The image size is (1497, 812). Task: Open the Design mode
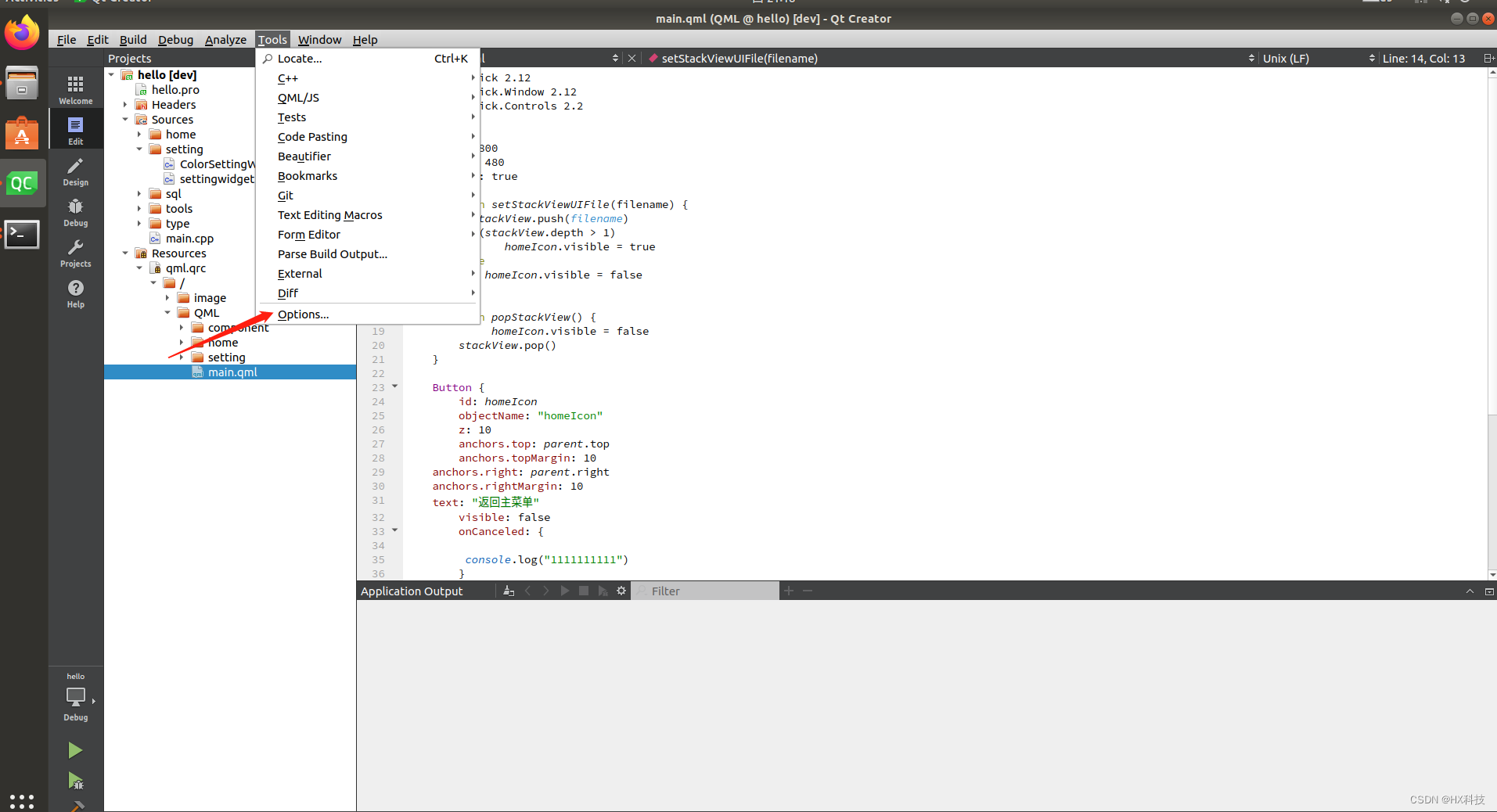click(x=75, y=171)
